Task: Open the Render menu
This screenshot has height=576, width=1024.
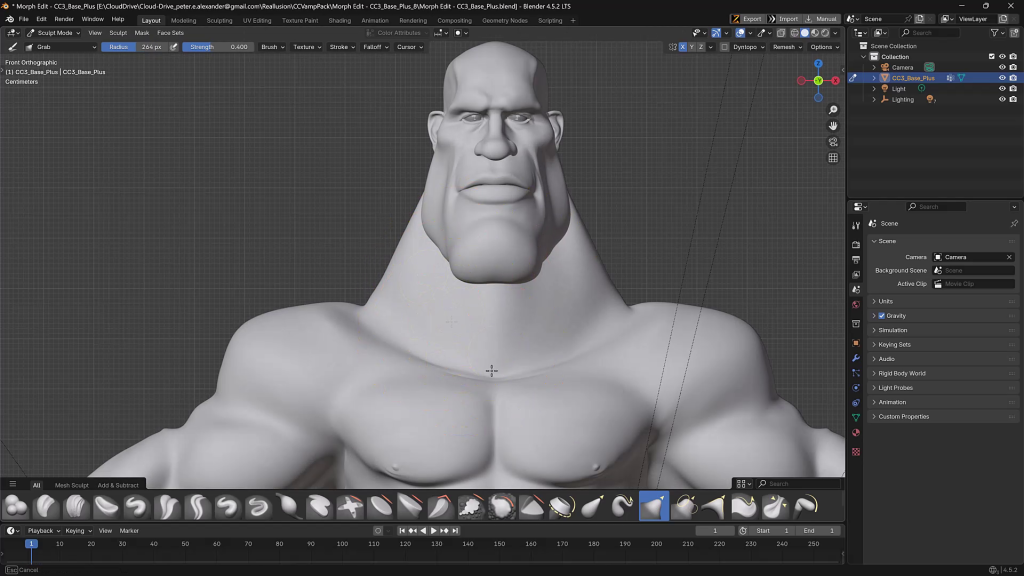Action: click(x=64, y=19)
